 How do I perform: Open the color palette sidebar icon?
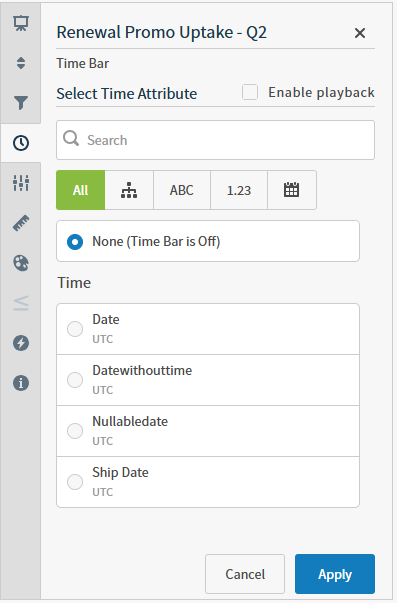pos(21,263)
